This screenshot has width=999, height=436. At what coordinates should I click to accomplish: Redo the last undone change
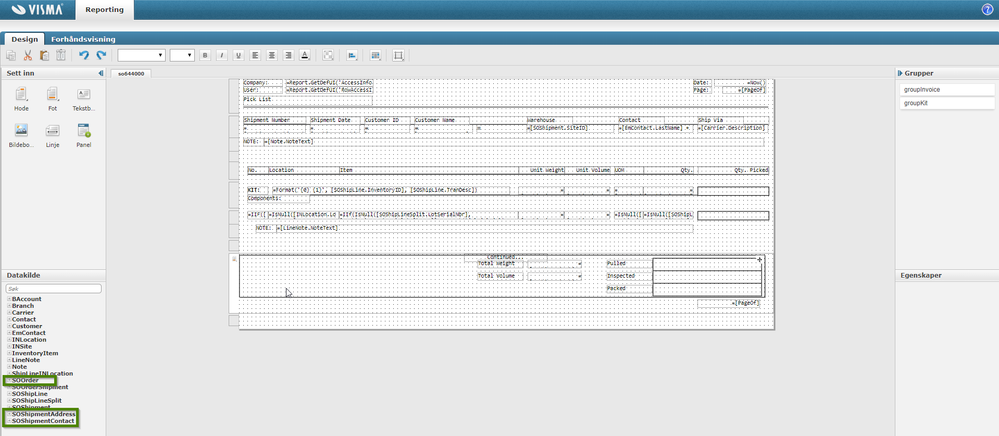pyautogui.click(x=100, y=55)
